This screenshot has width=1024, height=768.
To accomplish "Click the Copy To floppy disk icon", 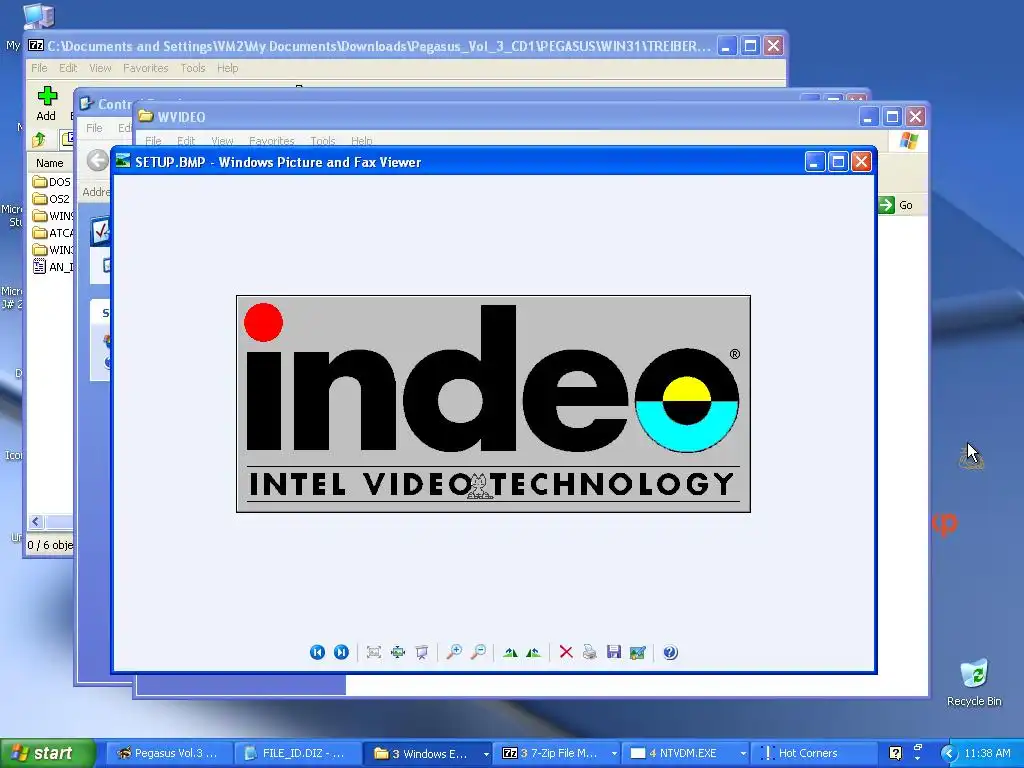I will pos(614,652).
